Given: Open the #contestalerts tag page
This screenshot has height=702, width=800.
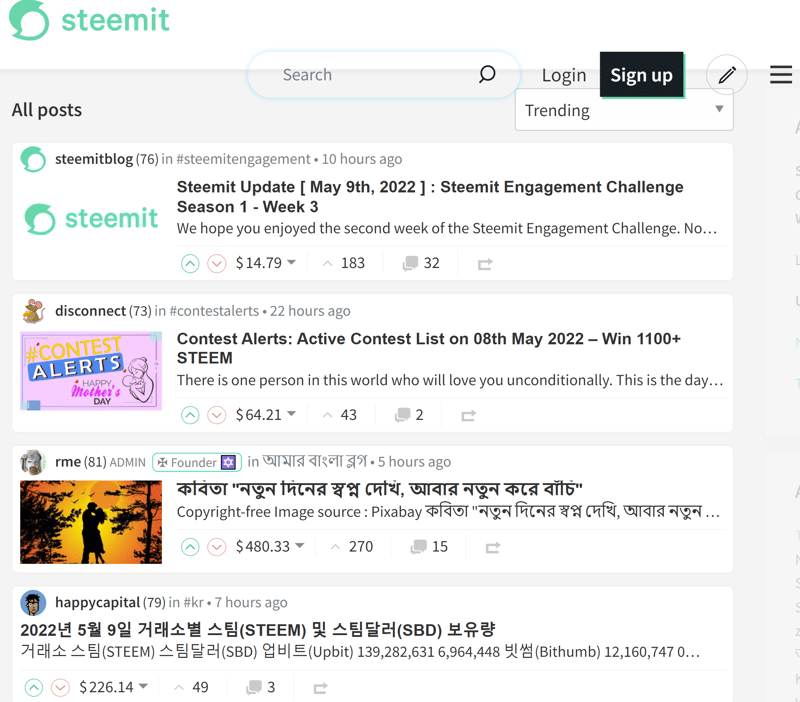Looking at the screenshot, I should click(214, 311).
